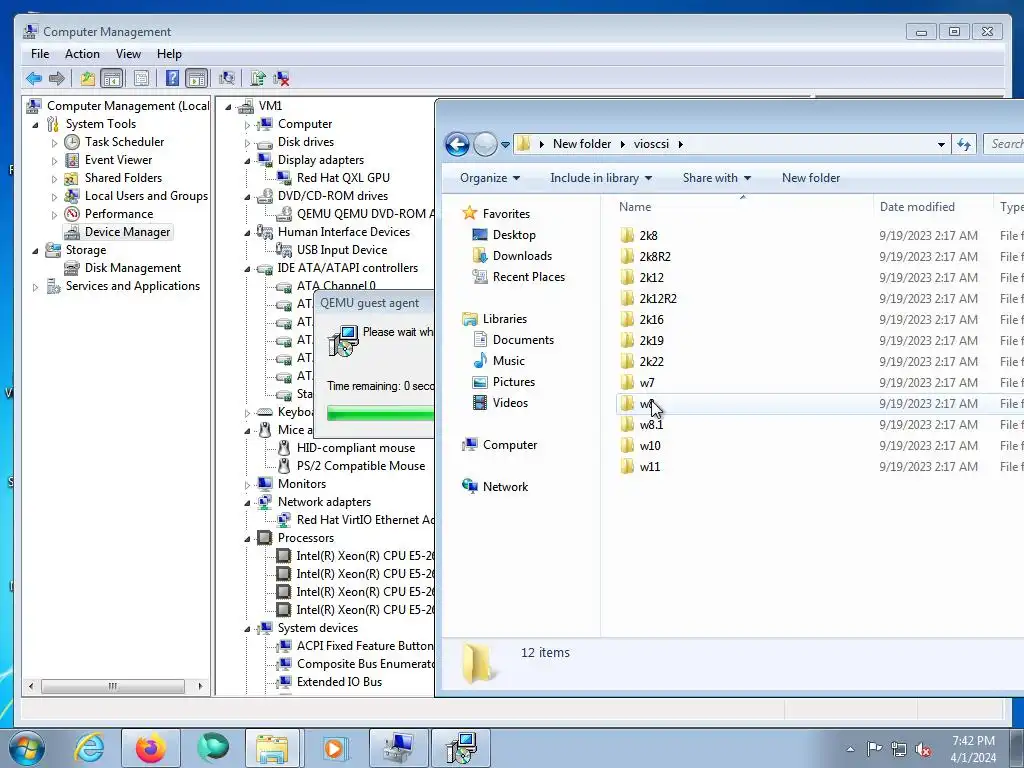Toggle Show/Hide Action Pane toolbar icon
Screen dimensions: 1024x768
click(x=196, y=79)
